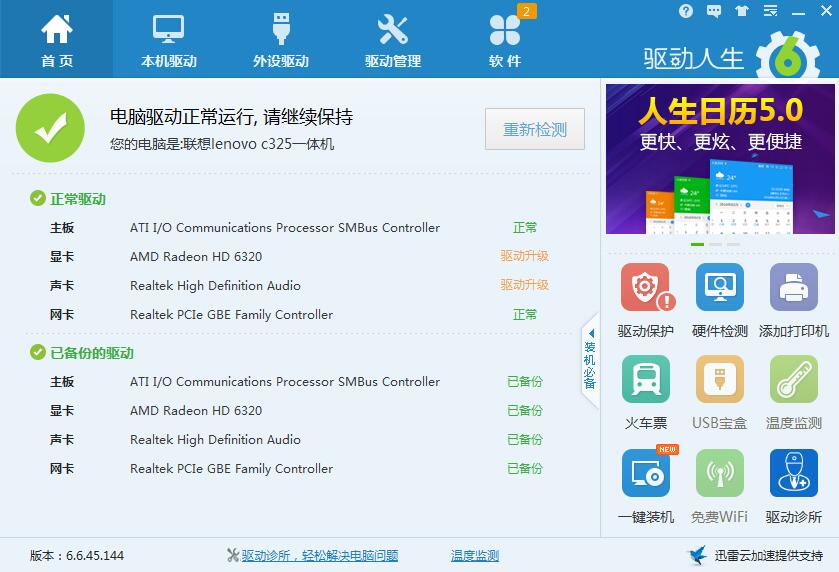Viewport: 839px width, 572px height.
Task: Click 驱动升级 for AMD Radeon HD 6320
Action: click(524, 256)
